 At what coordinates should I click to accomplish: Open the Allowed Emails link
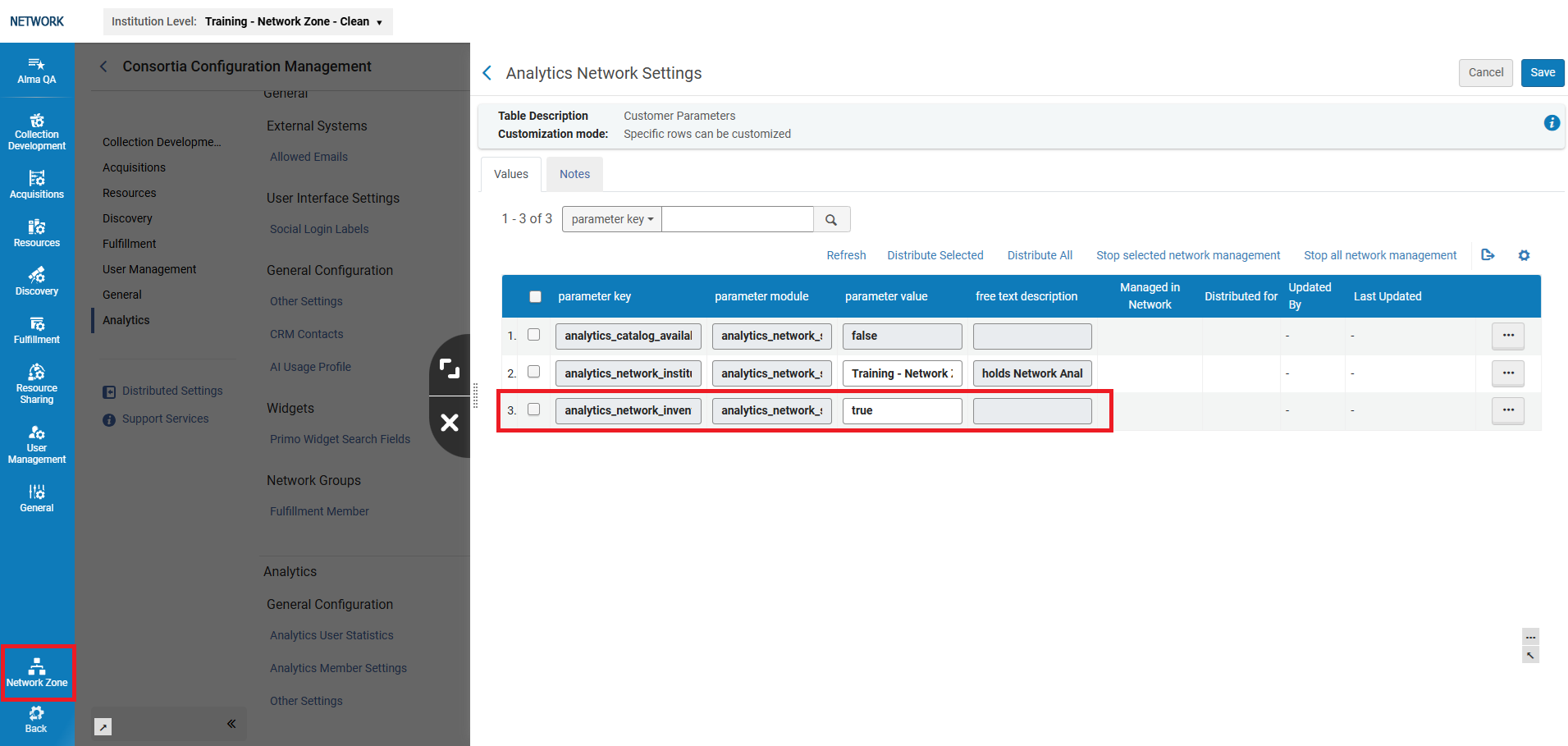tap(309, 157)
